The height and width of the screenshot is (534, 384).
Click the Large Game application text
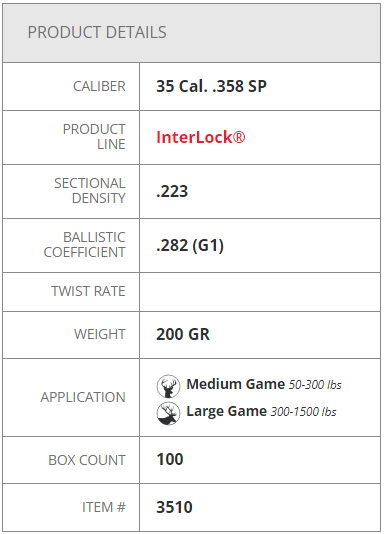(x=226, y=411)
